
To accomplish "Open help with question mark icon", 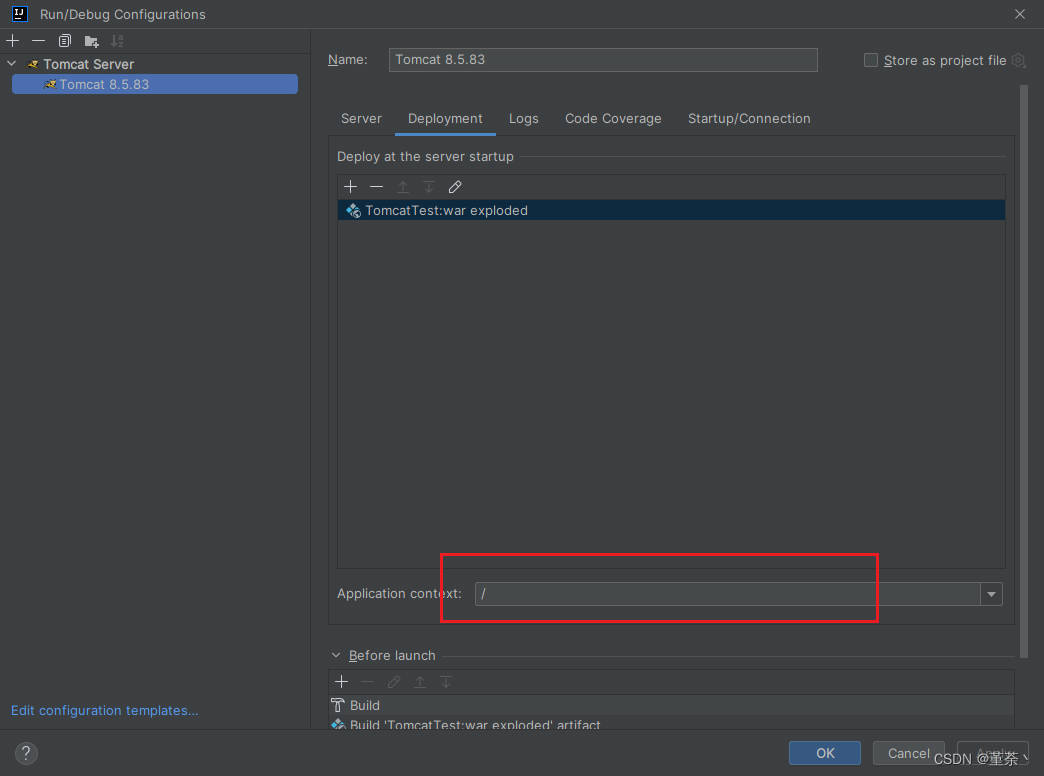I will (x=26, y=753).
